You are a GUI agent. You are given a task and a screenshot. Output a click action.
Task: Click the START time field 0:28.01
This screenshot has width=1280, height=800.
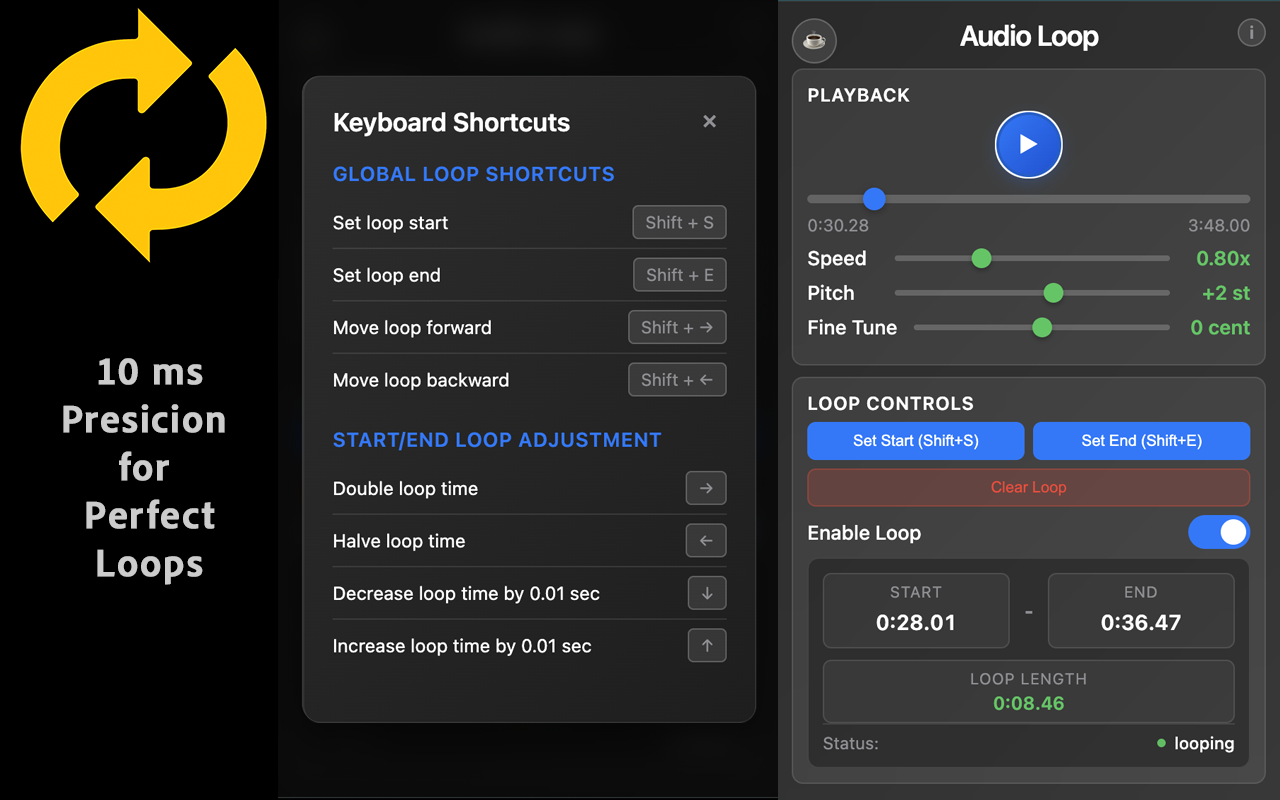pos(916,610)
